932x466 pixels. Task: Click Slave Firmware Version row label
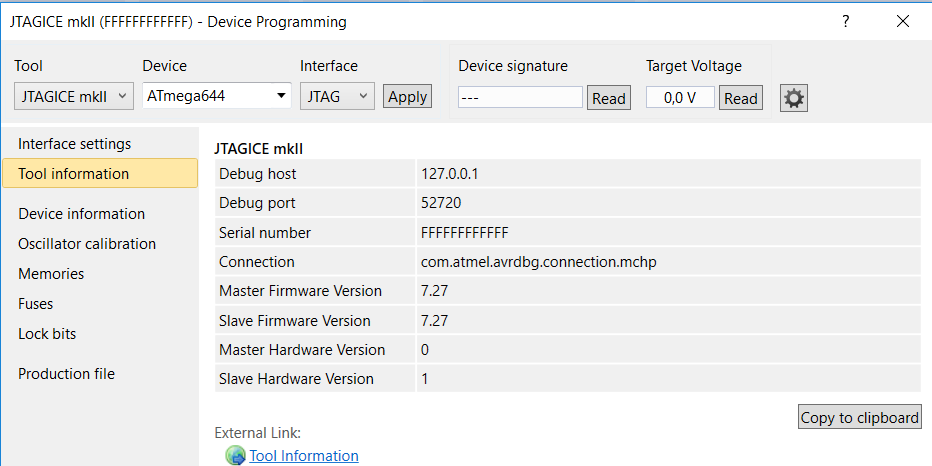(x=295, y=321)
